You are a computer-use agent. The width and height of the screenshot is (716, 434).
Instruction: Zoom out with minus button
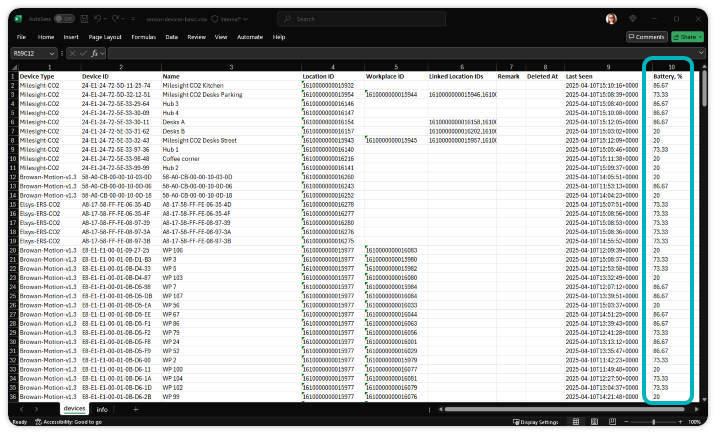(626, 422)
